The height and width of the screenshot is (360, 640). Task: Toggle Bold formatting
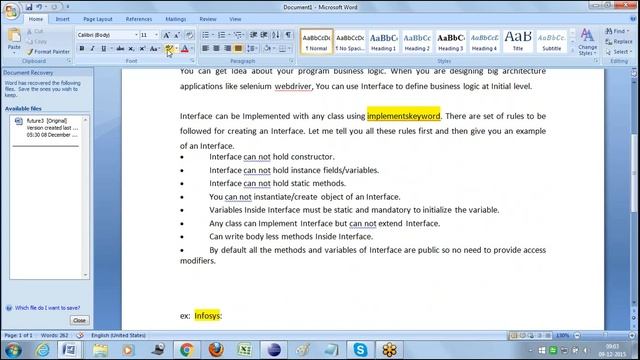click(x=82, y=49)
